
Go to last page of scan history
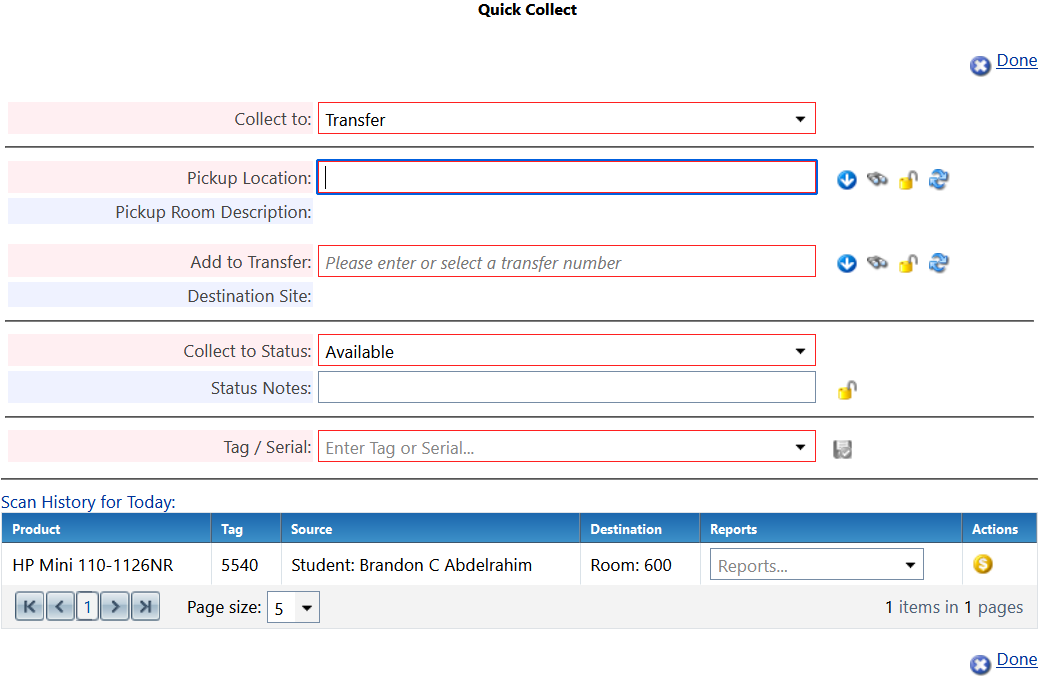coord(146,607)
